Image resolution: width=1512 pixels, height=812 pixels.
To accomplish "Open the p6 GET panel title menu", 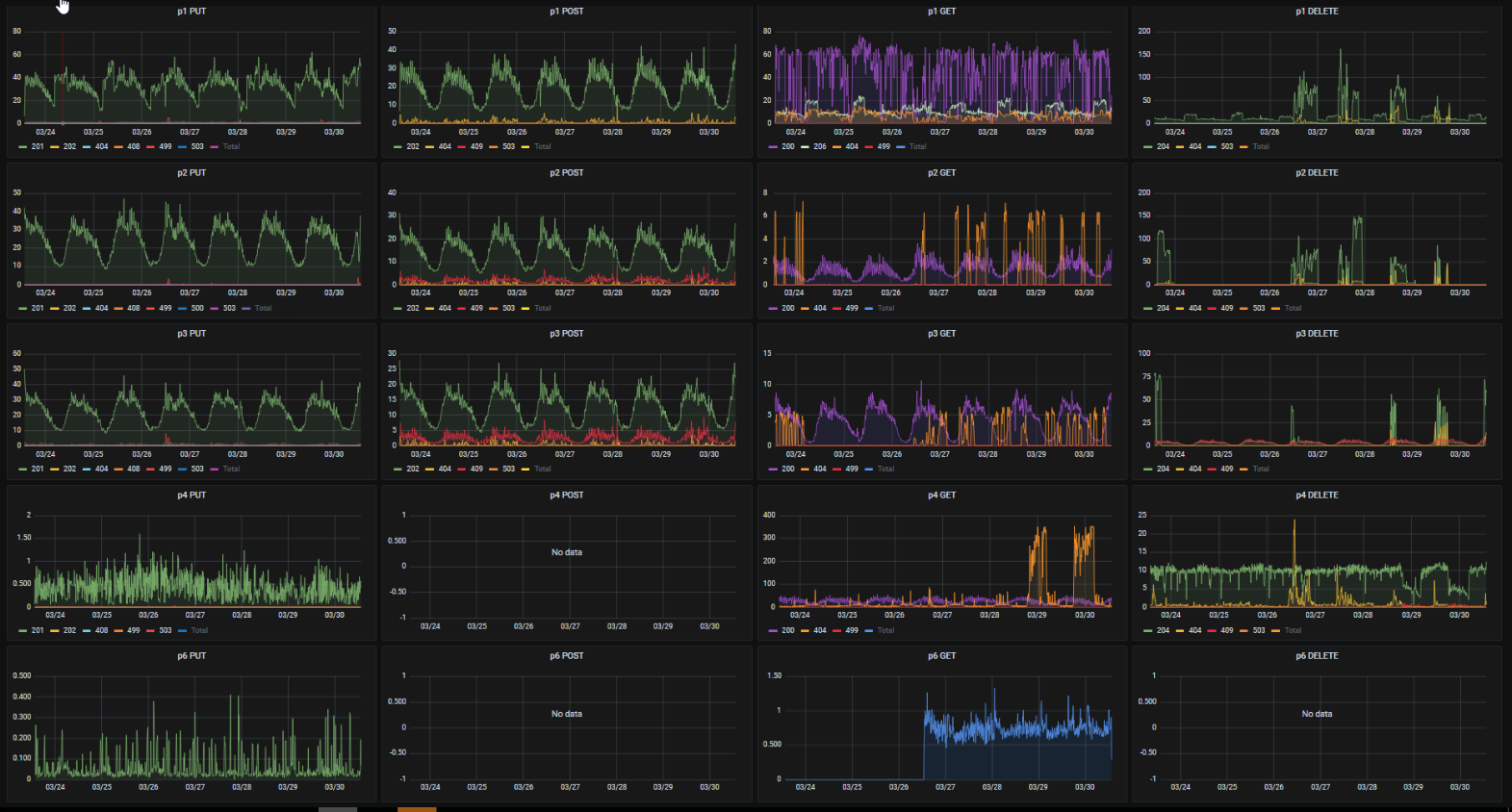I will [x=941, y=656].
